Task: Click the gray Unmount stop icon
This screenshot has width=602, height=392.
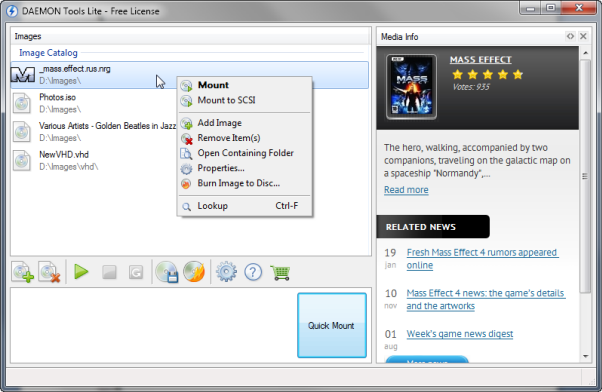Action: click(109, 272)
